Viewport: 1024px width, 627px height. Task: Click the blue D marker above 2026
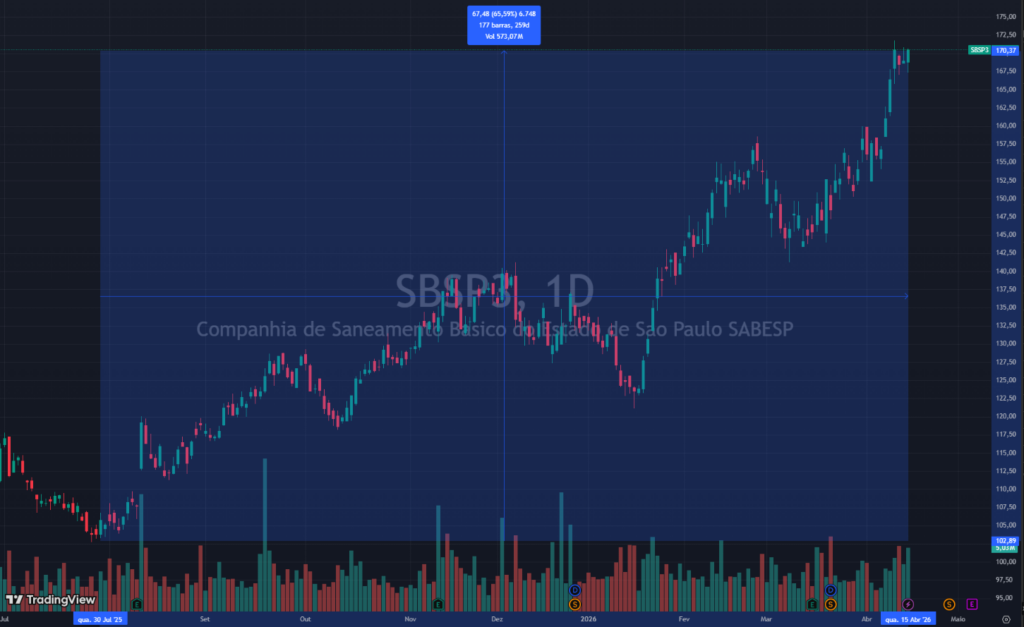(575, 590)
